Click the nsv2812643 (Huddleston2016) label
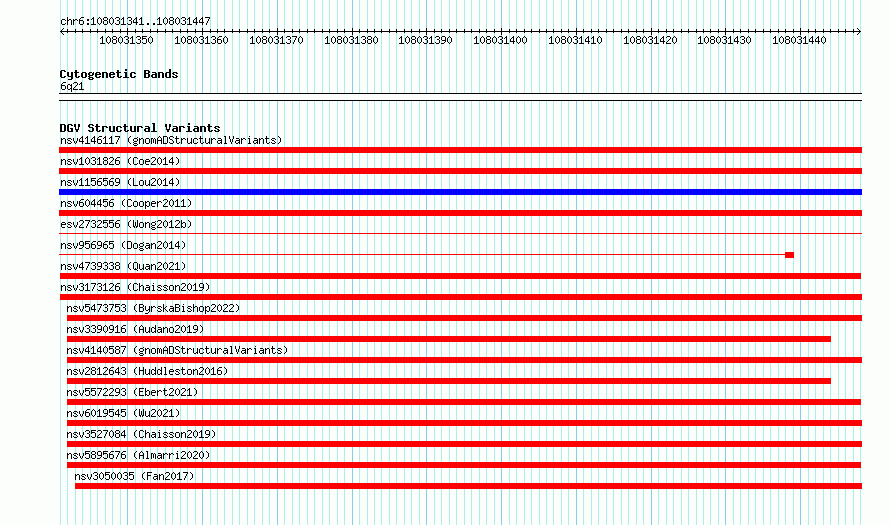Viewport: 890px width, 525px height. pos(147,371)
